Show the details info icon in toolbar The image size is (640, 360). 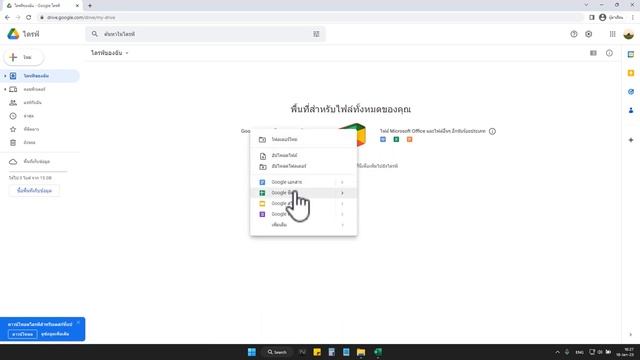(x=609, y=53)
